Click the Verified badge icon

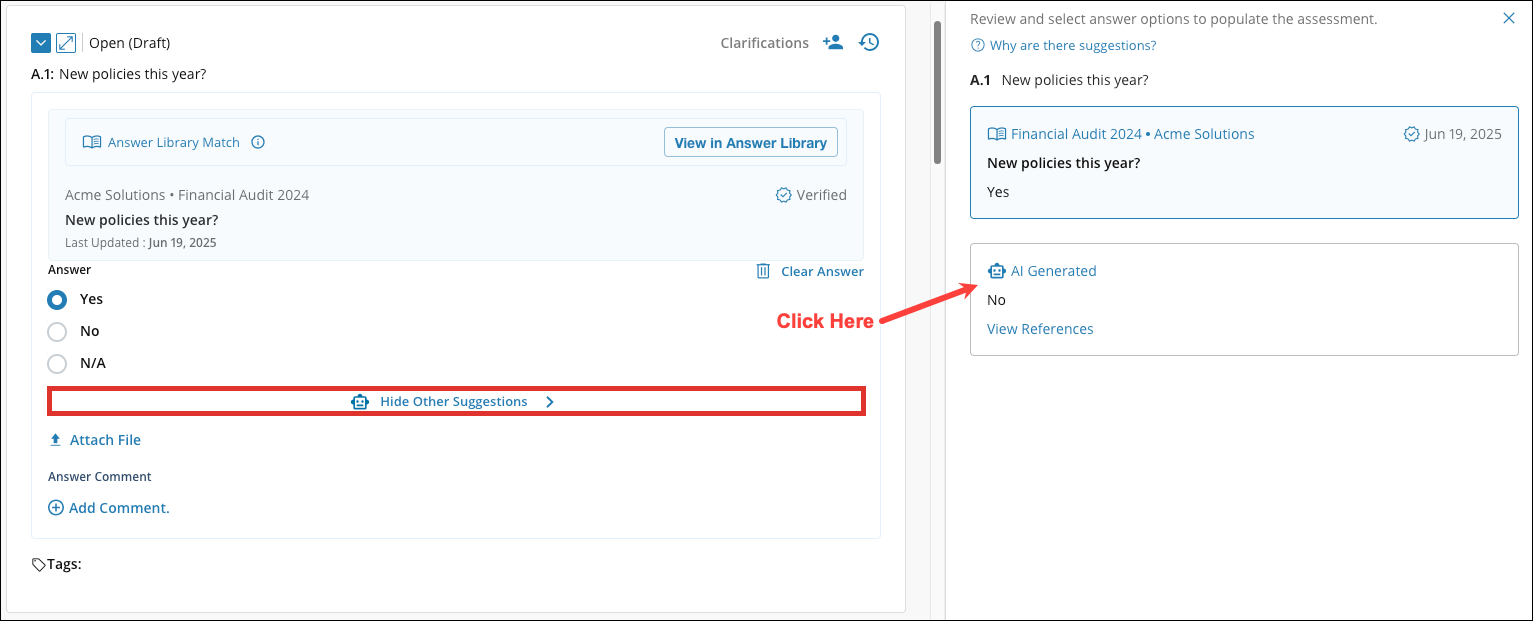(x=783, y=195)
